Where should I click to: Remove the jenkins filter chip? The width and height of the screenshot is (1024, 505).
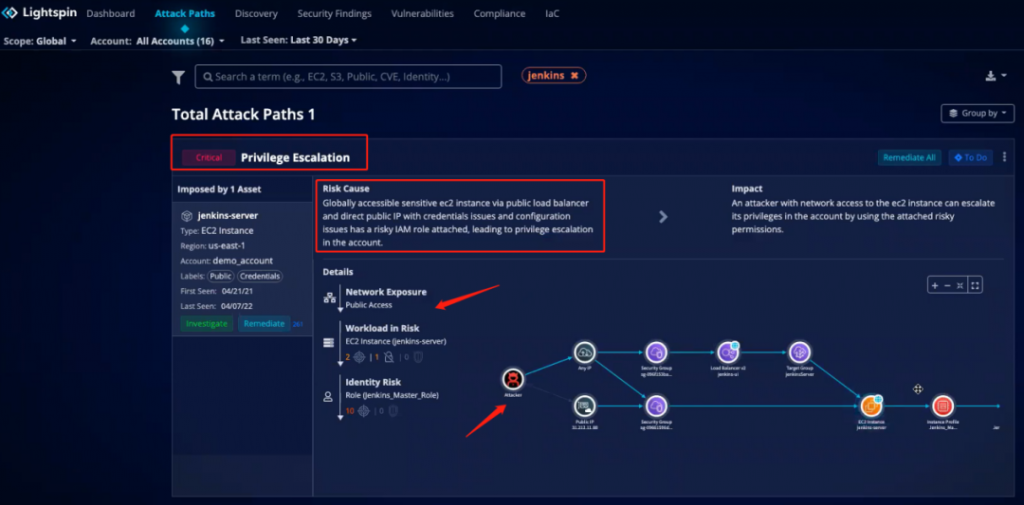click(x=575, y=76)
